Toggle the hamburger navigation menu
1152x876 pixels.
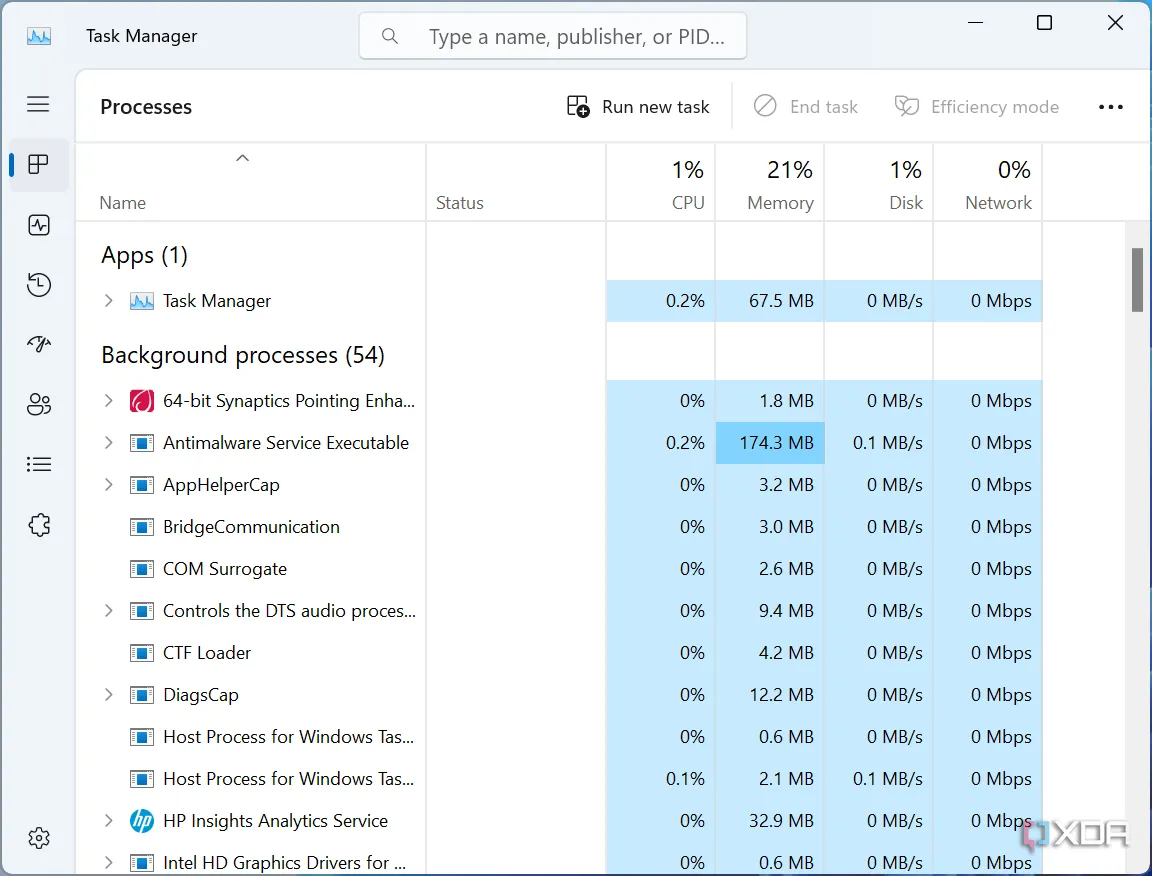pyautogui.click(x=38, y=104)
